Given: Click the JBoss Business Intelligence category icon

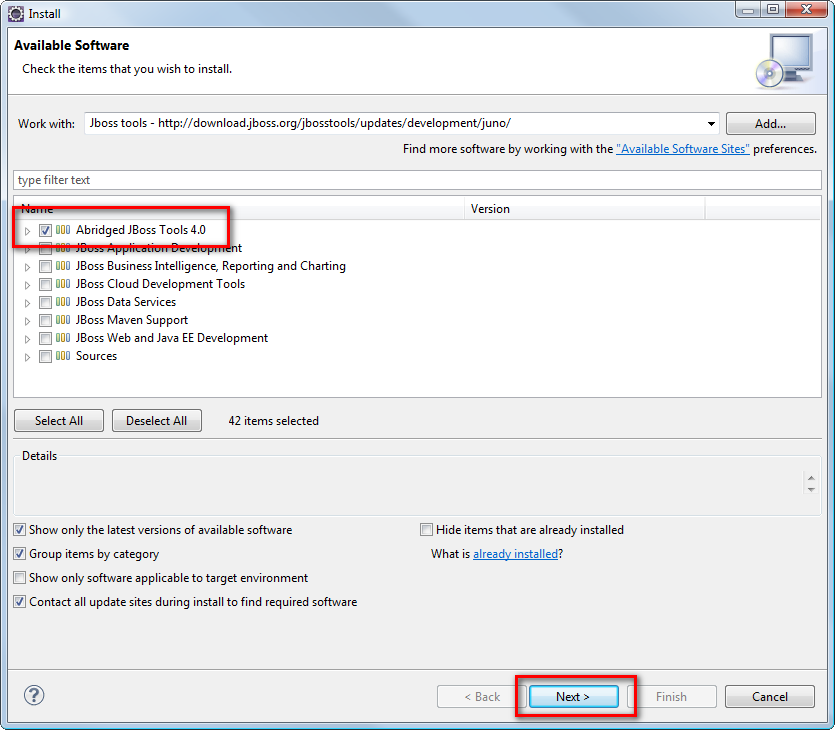Looking at the screenshot, I should 63,266.
